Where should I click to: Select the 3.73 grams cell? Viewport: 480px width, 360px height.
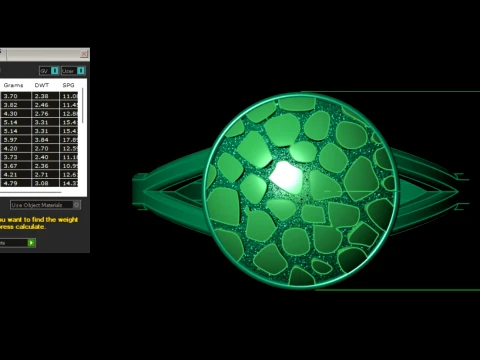[x=16, y=157]
